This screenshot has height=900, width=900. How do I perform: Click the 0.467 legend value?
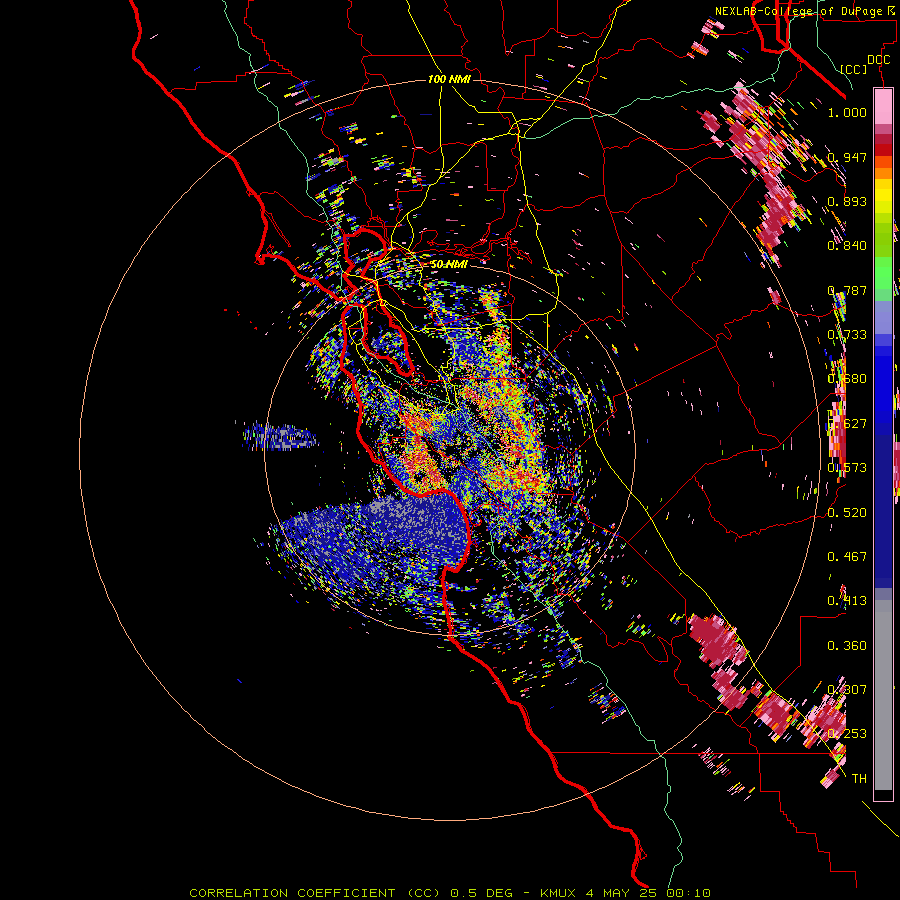point(847,557)
